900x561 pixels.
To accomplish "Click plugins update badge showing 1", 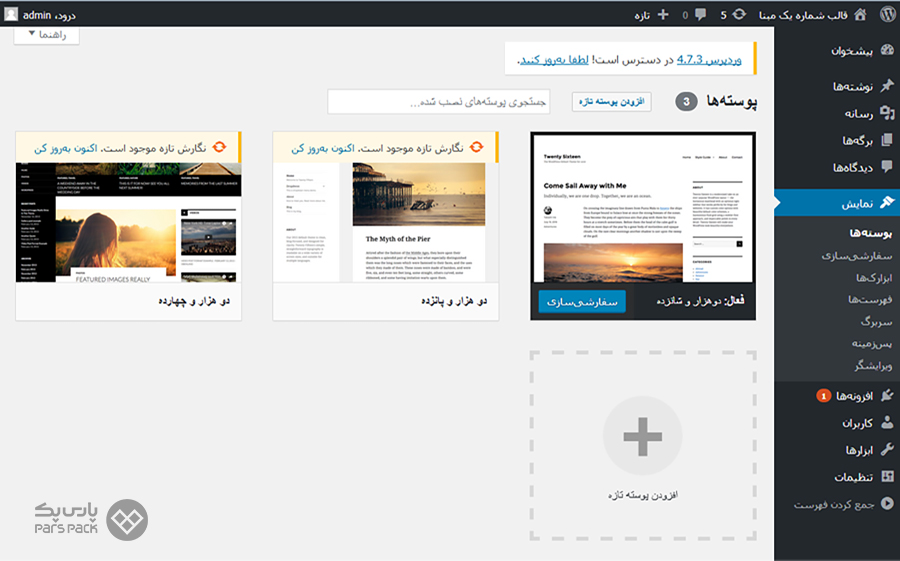I will [x=824, y=396].
